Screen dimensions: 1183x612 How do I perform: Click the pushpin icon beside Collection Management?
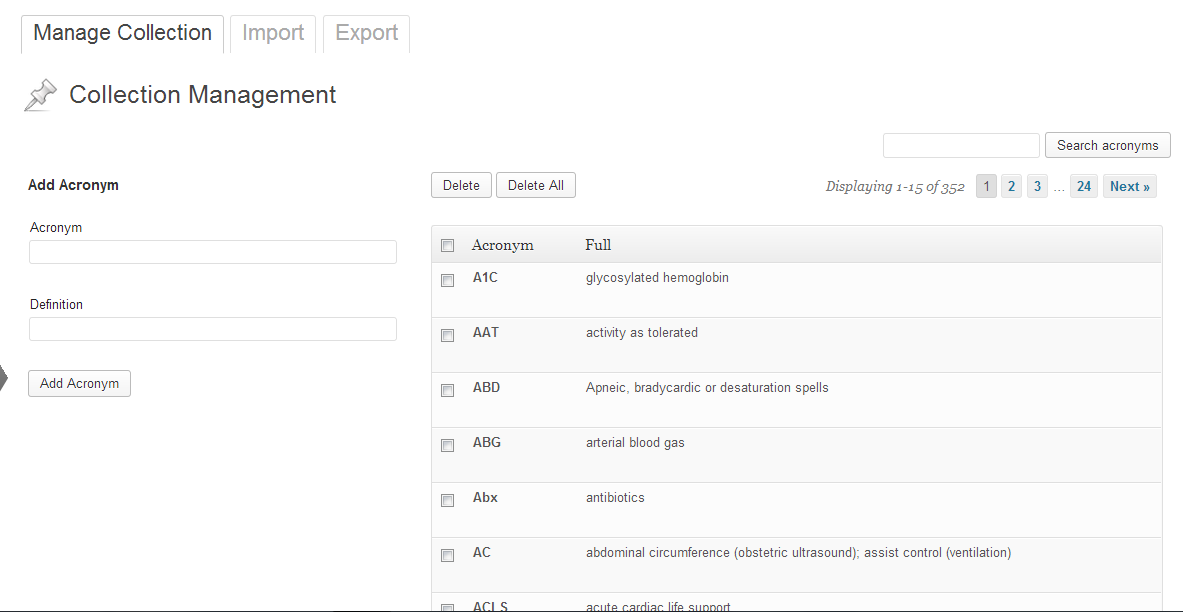(41, 95)
